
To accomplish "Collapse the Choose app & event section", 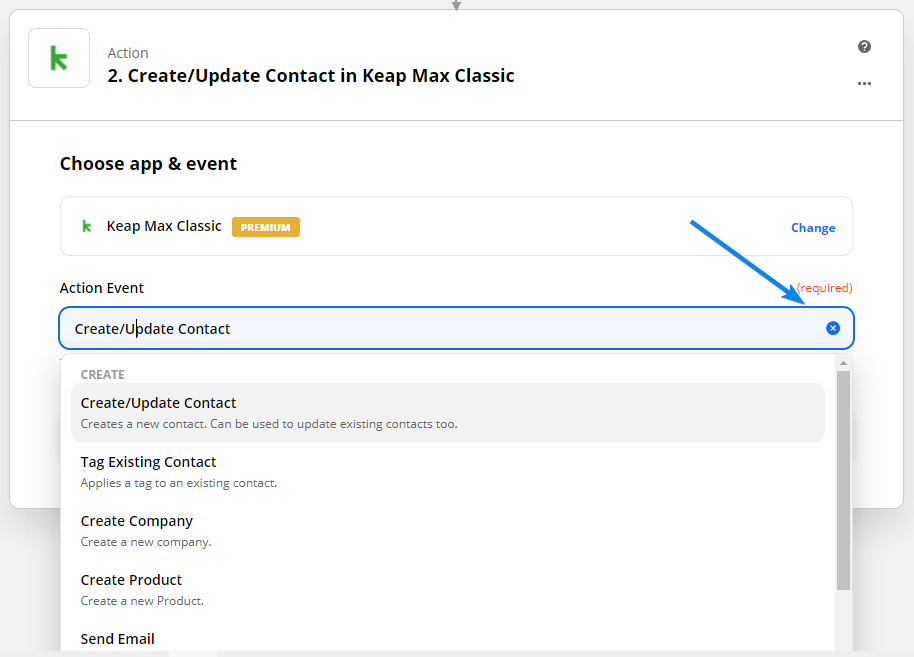I will tap(148, 164).
